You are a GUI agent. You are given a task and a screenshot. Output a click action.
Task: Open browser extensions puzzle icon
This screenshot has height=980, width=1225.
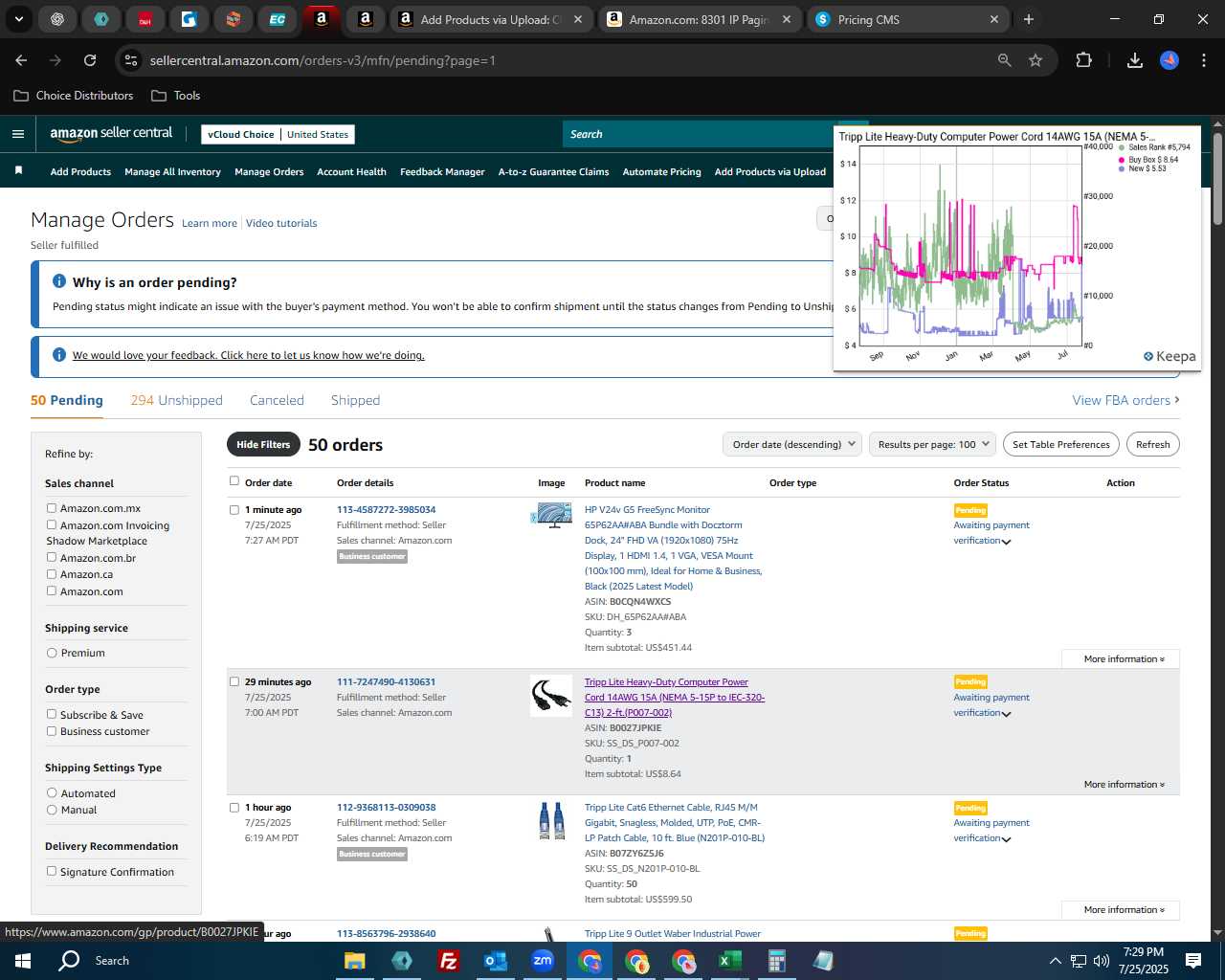pos(1083,60)
